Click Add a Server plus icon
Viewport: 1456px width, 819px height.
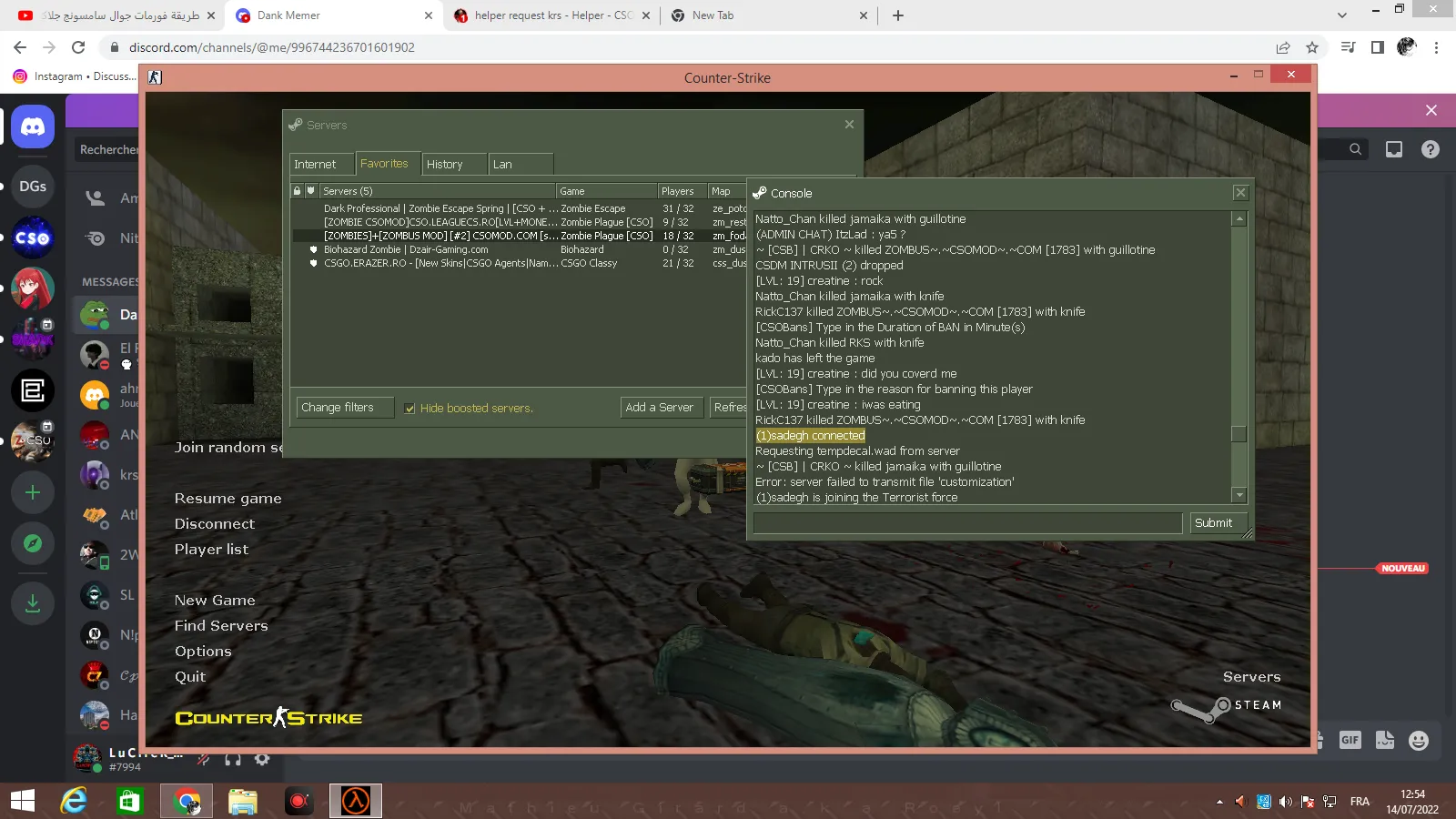click(x=33, y=492)
